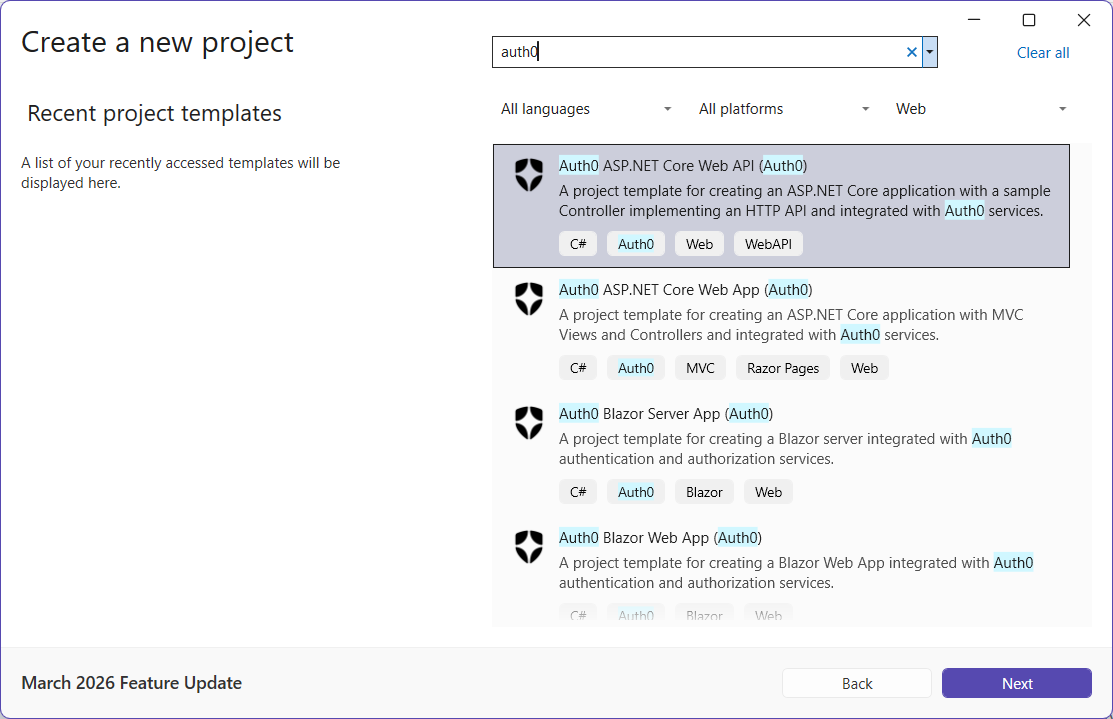This screenshot has height=719, width=1113.
Task: Click the Web tag on the ASP.NET Core Web App template
Action: [865, 368]
